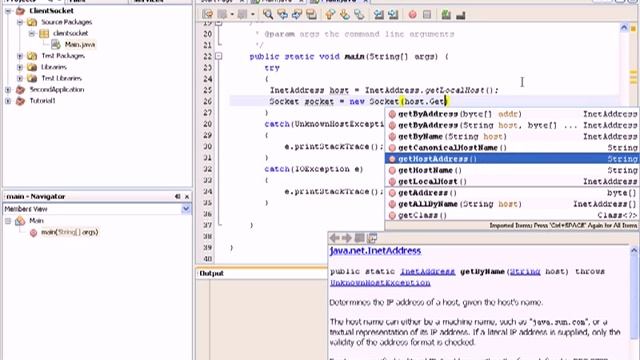This screenshot has height=360, width=640.
Task: Select ClientSocket project name
Action: tap(51, 11)
